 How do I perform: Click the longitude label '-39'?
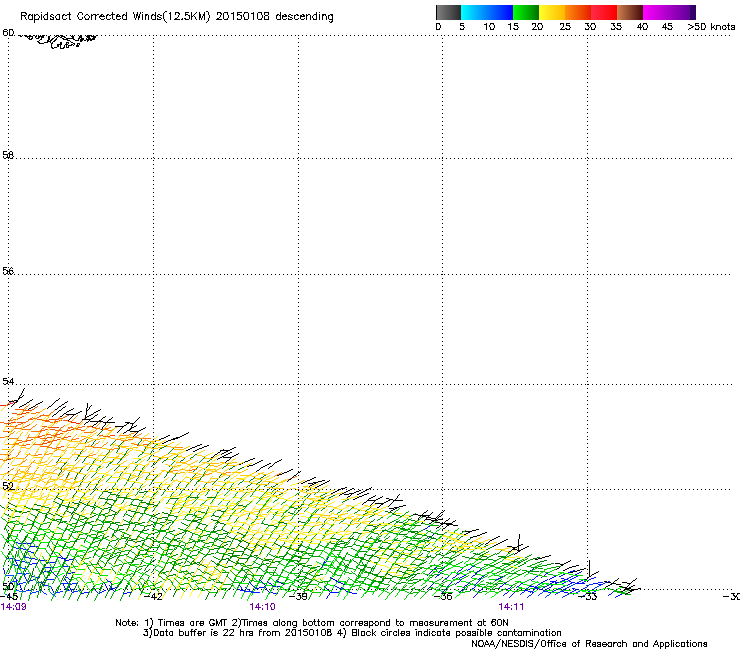point(298,597)
